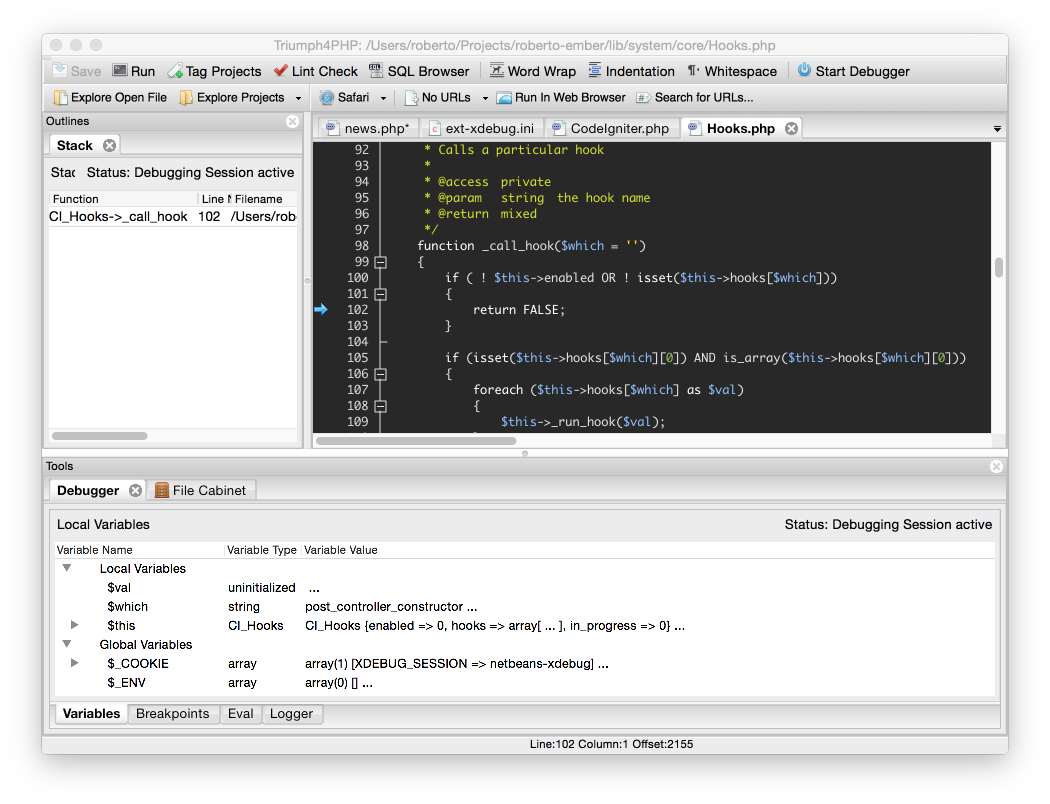Click the editor horizontal scrollbar thumb
Viewport: 1050px width, 804px height.
click(x=416, y=441)
